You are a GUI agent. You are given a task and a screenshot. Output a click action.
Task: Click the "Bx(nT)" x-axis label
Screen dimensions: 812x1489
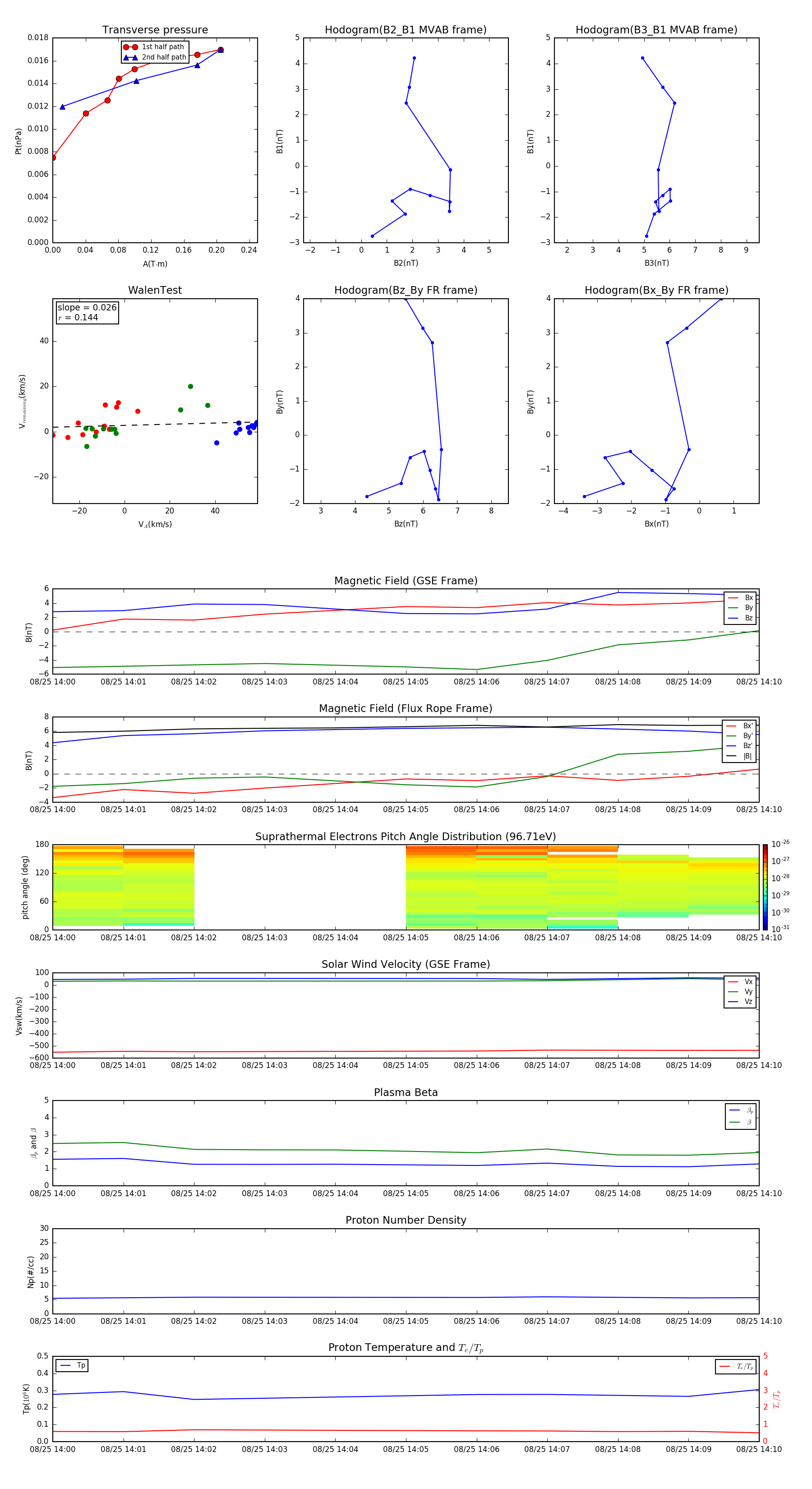(x=656, y=524)
